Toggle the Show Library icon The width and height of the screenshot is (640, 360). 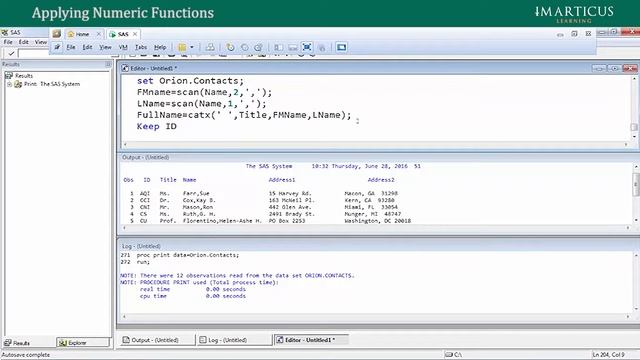coord(279,47)
